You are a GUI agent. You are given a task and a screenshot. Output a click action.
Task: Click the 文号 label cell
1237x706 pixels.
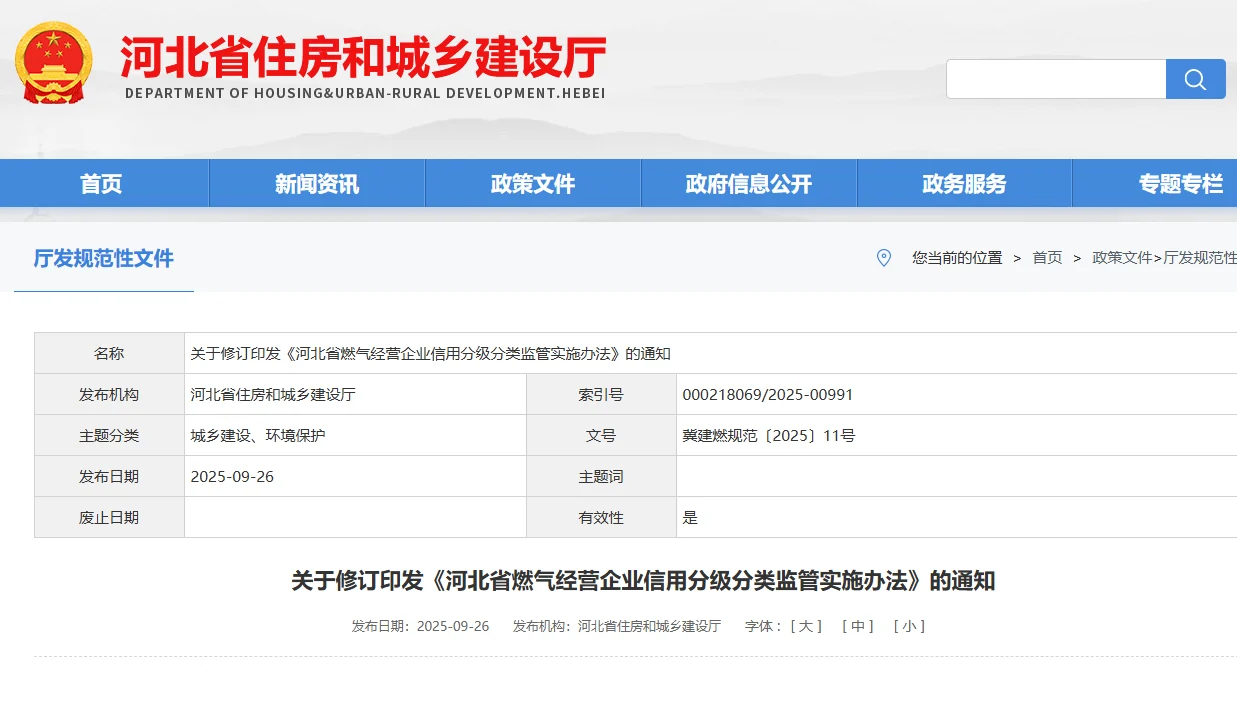click(601, 436)
